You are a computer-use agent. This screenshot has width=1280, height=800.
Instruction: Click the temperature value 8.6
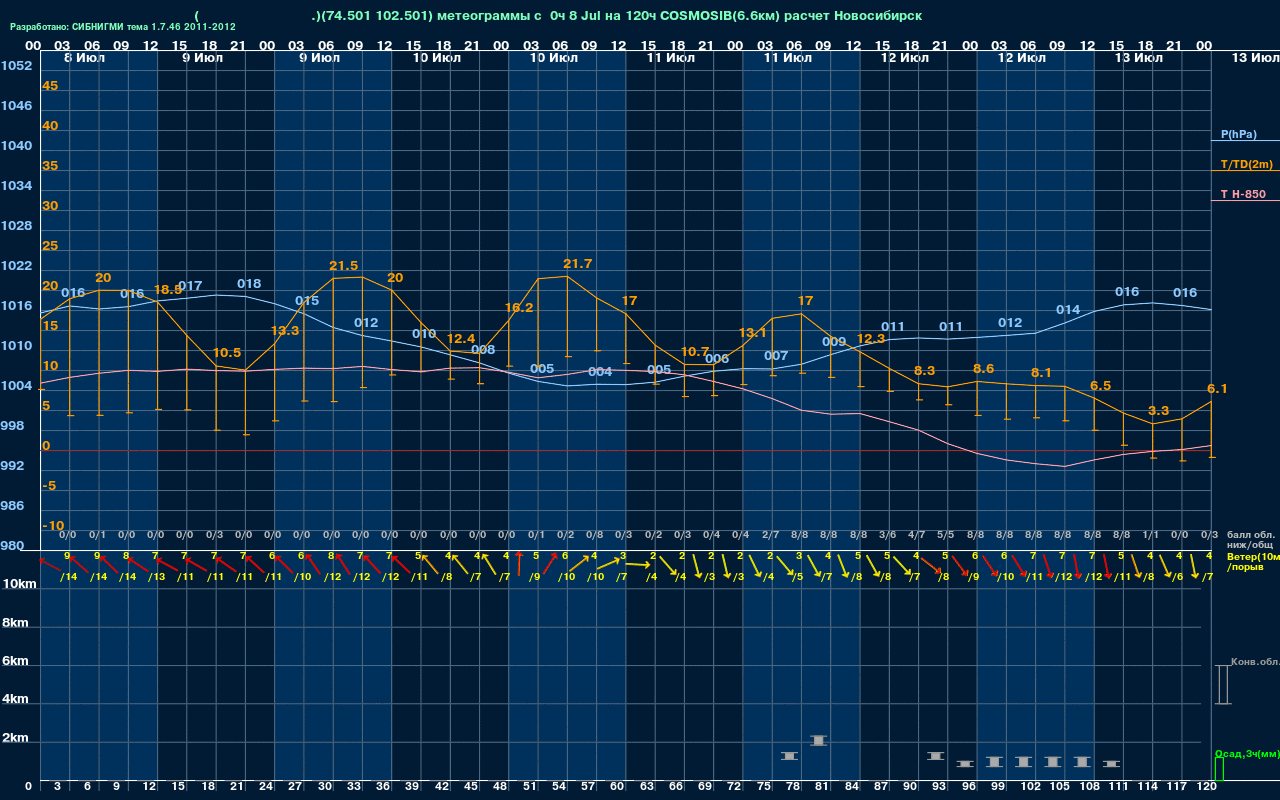pyautogui.click(x=984, y=369)
